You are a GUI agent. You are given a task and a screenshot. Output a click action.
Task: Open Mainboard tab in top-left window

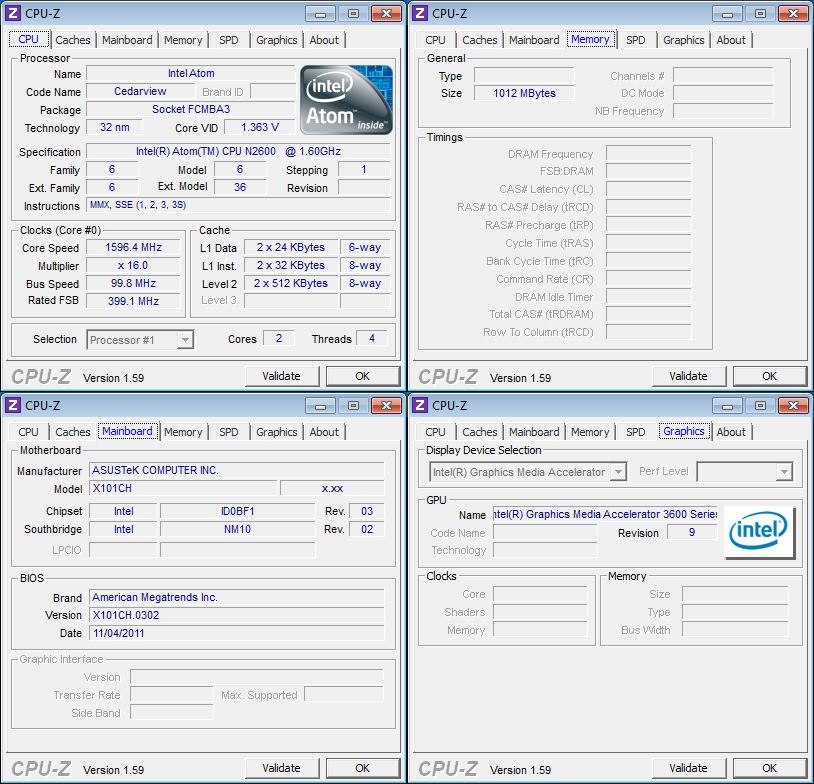click(x=127, y=40)
